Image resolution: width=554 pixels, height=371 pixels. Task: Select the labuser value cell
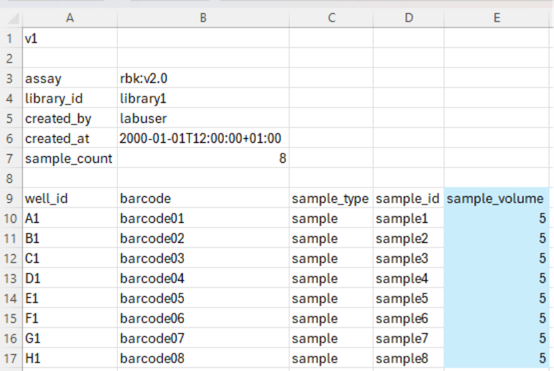[203, 118]
